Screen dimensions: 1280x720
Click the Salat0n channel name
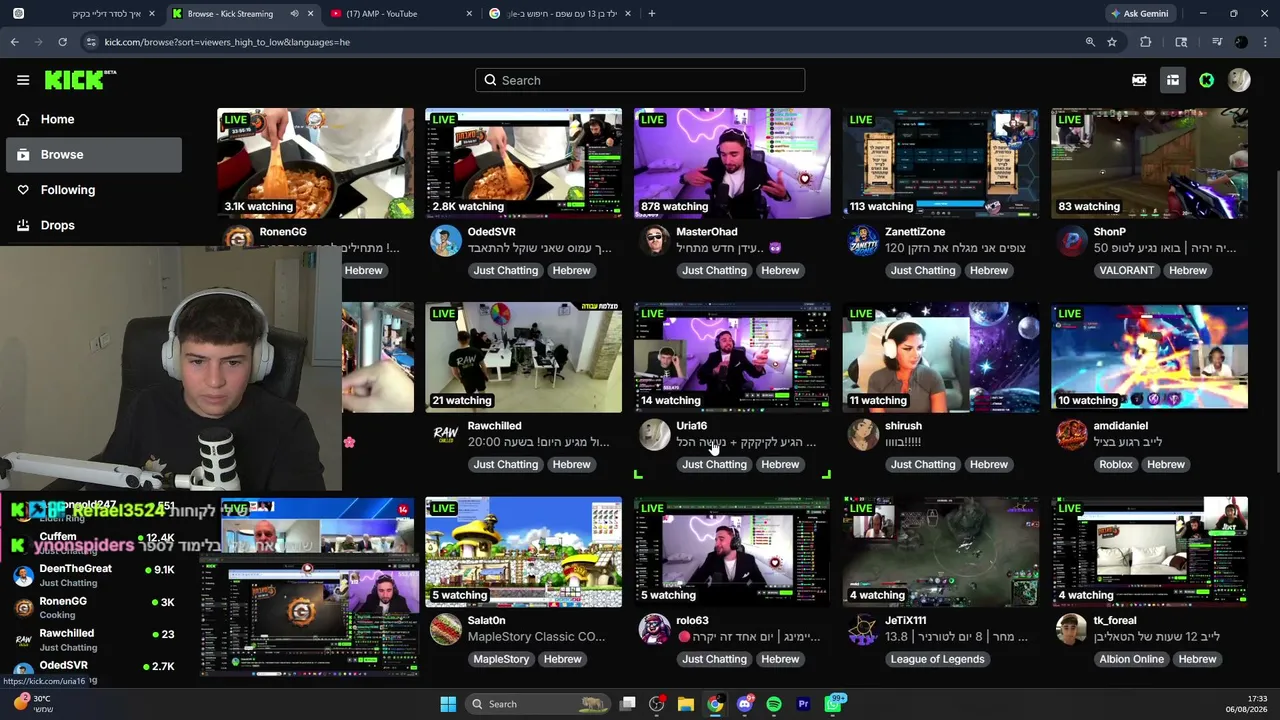tap(487, 621)
